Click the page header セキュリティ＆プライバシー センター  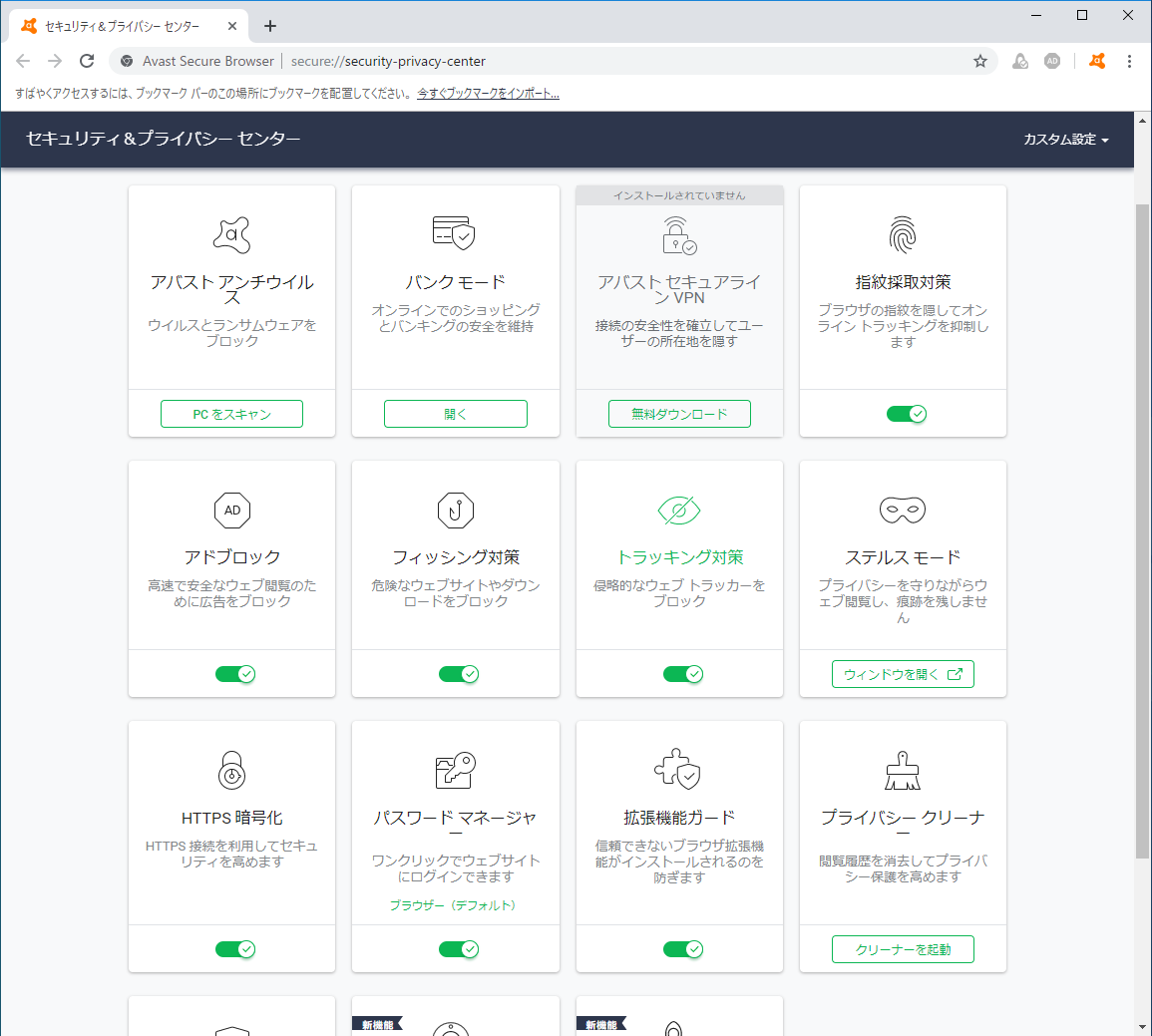pyautogui.click(x=164, y=139)
